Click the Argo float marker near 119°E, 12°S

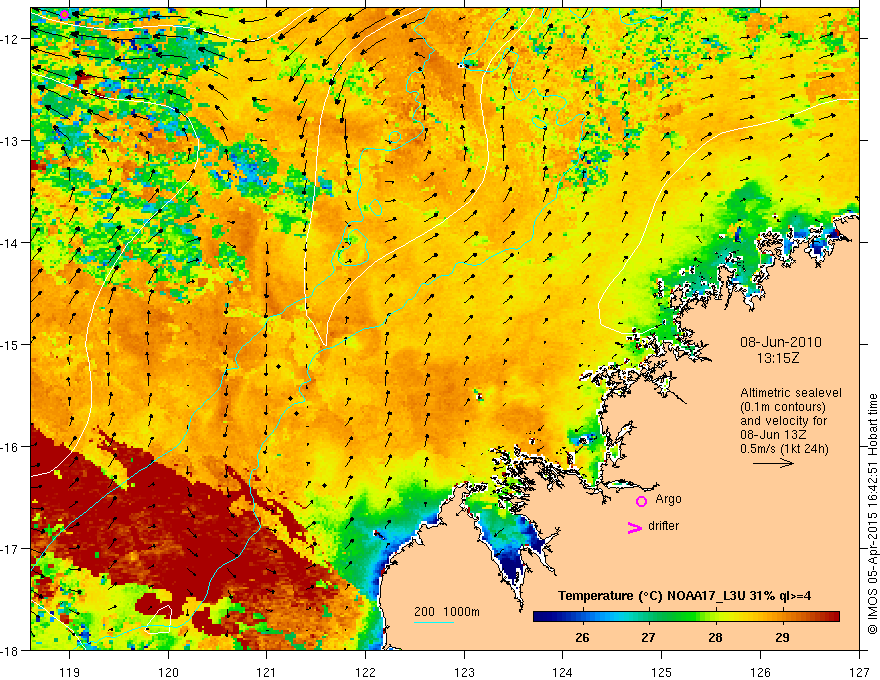coord(65,15)
